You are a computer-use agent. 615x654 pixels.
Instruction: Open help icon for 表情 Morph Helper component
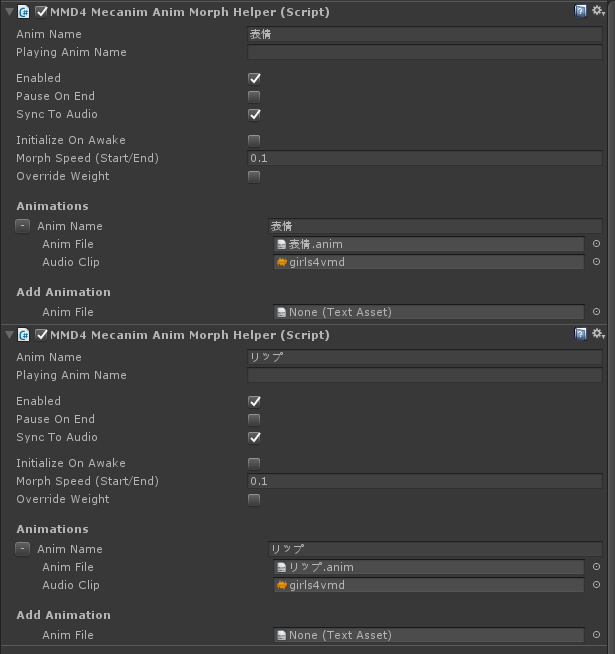581,12
